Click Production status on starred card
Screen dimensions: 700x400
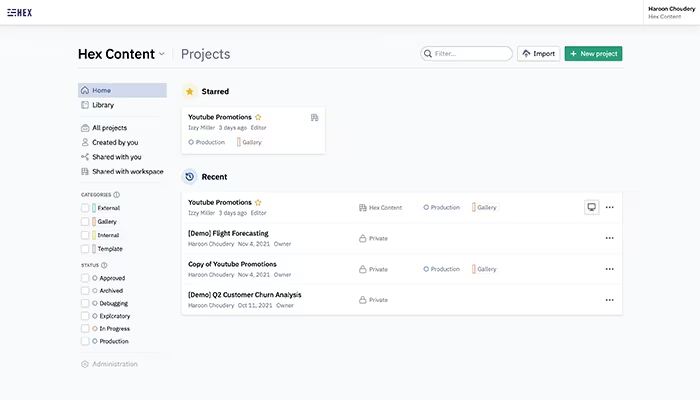pos(206,142)
